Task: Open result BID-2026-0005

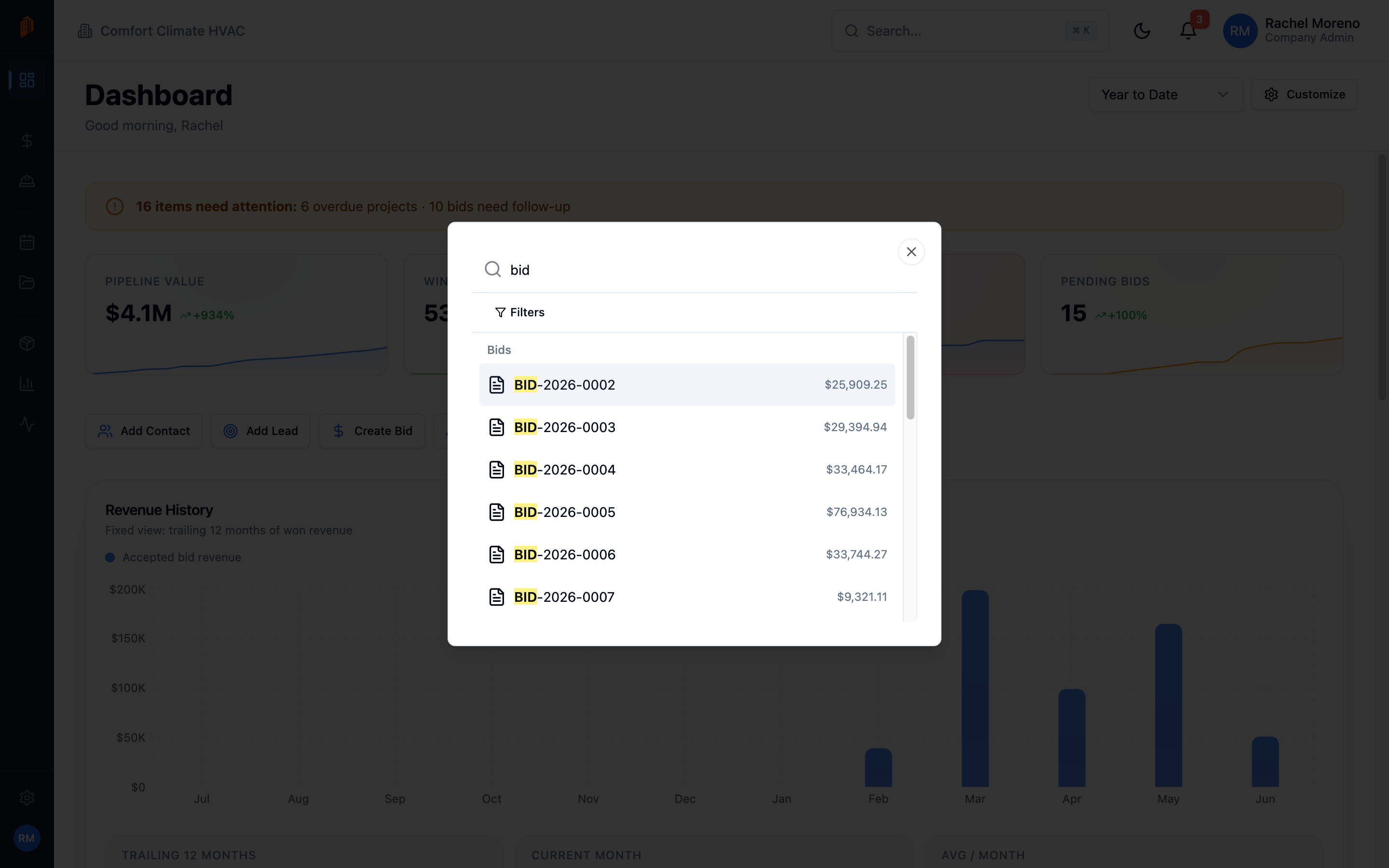Action: 687,512
